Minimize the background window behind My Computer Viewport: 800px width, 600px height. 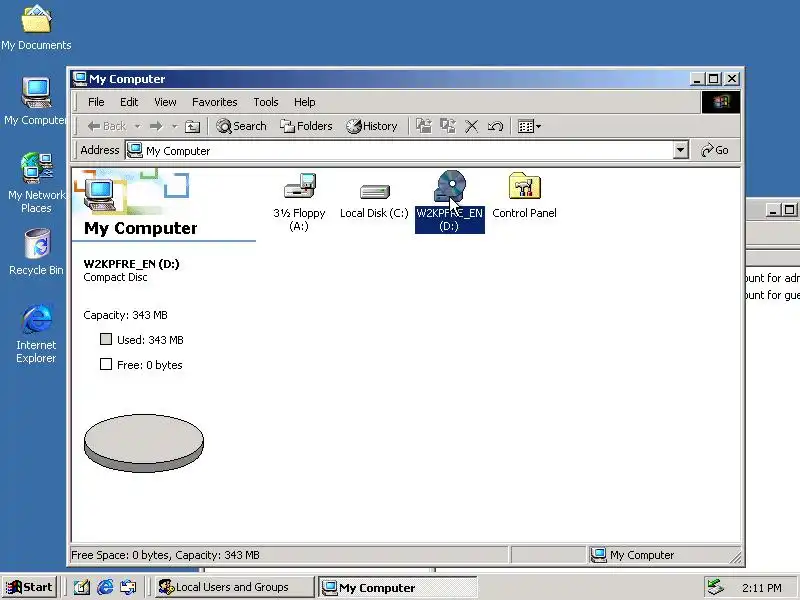coord(773,210)
